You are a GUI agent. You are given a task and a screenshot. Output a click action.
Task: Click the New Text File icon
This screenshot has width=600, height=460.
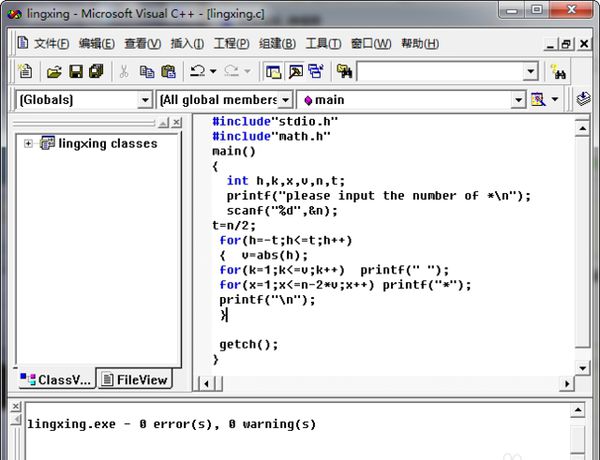point(25,72)
